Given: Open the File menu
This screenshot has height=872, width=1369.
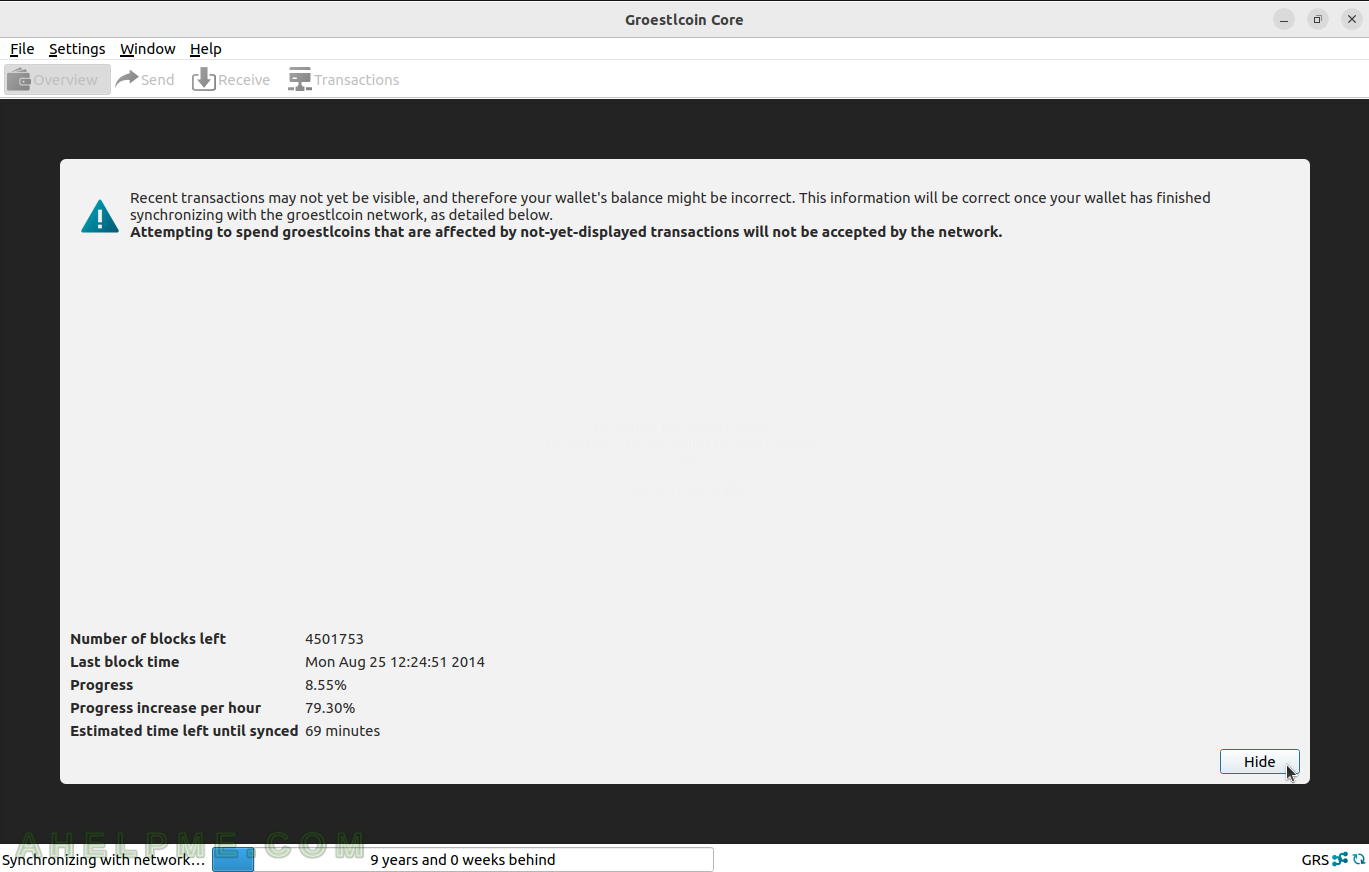Looking at the screenshot, I should coord(22,49).
